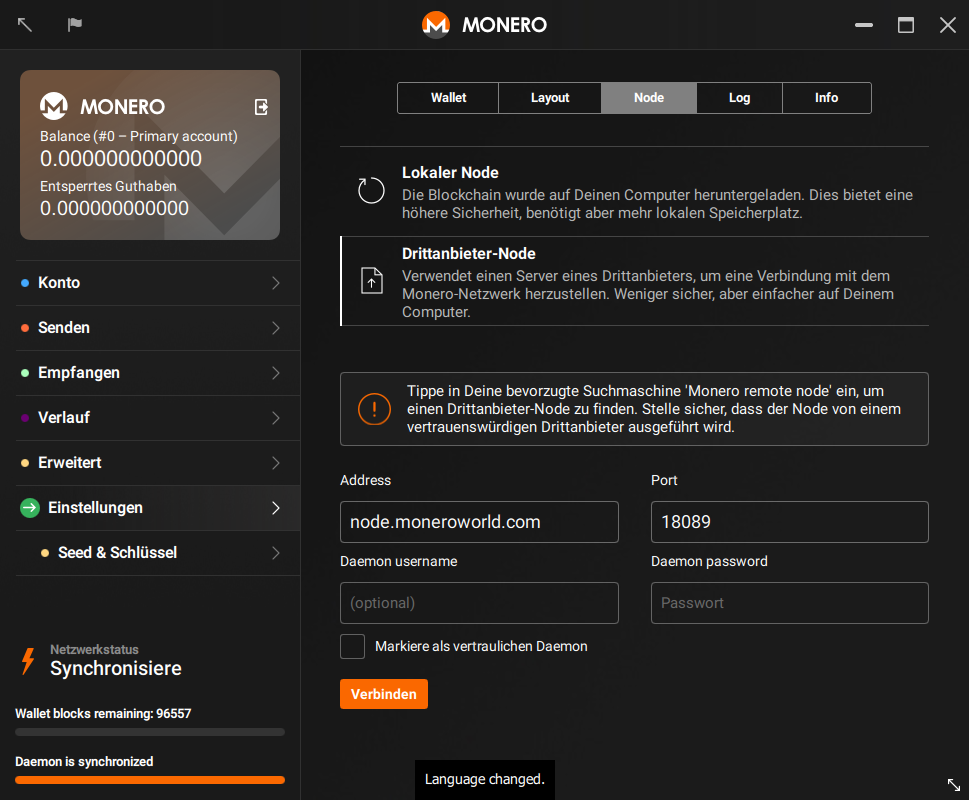Click the Address field with node.moneroworld.com
Viewport: 969px width, 800px height.
[479, 522]
